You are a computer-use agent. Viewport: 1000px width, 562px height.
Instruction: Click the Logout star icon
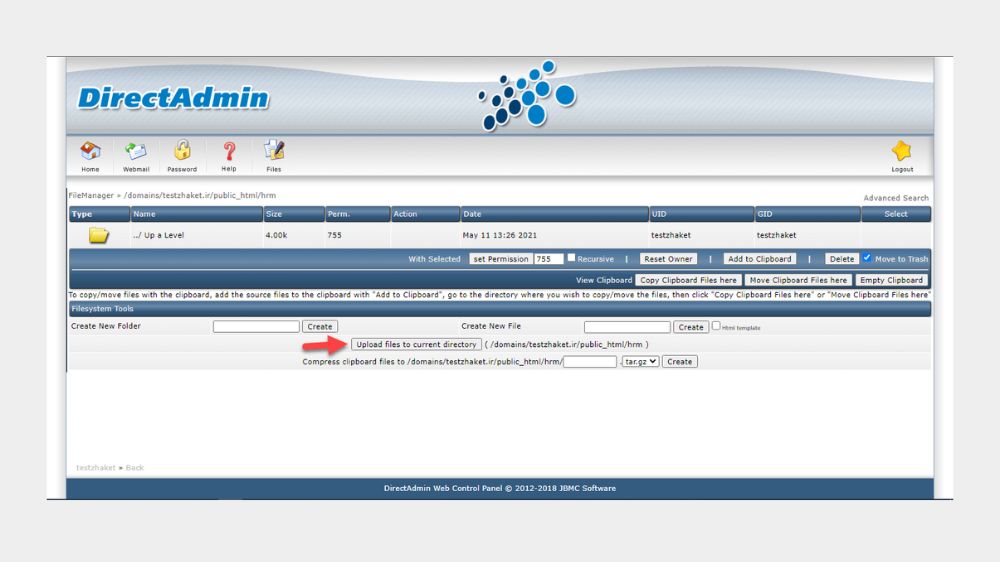902,151
